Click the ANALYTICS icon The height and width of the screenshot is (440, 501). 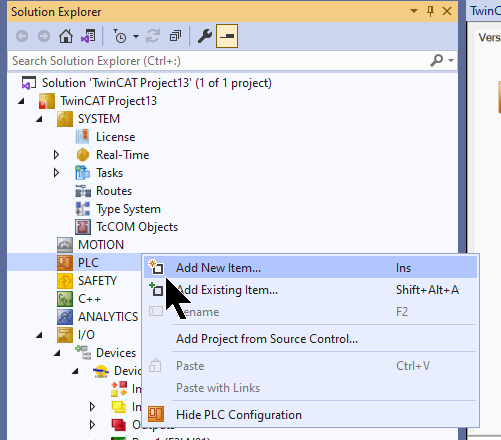point(65,317)
